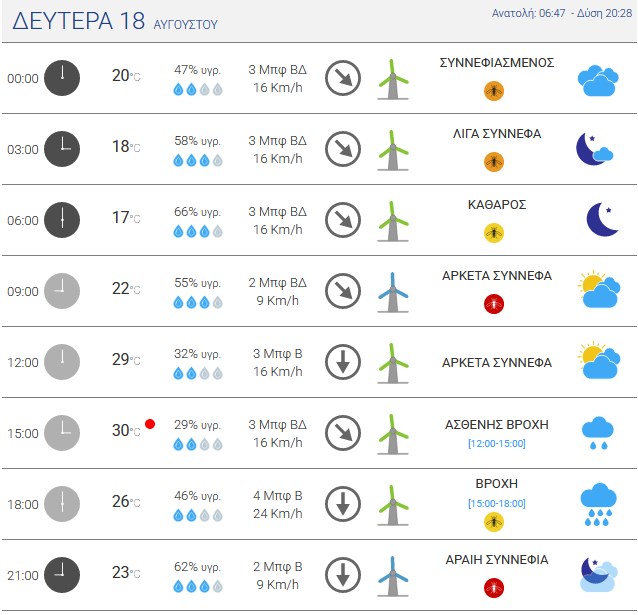Click the clock icon for 00:00
Viewport: 638px width, 615px height.
pos(62,78)
